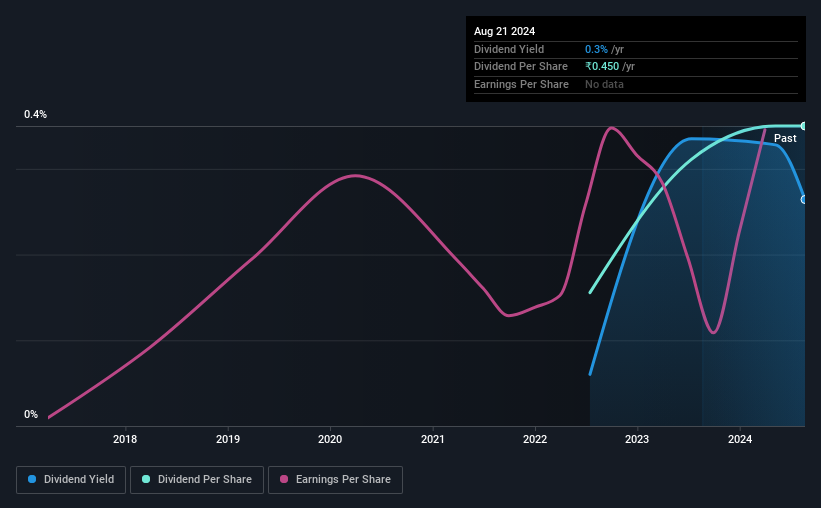Click the ₹0.450 Dividend Per Share value
Viewport: 821px width, 508px height.
(602, 67)
